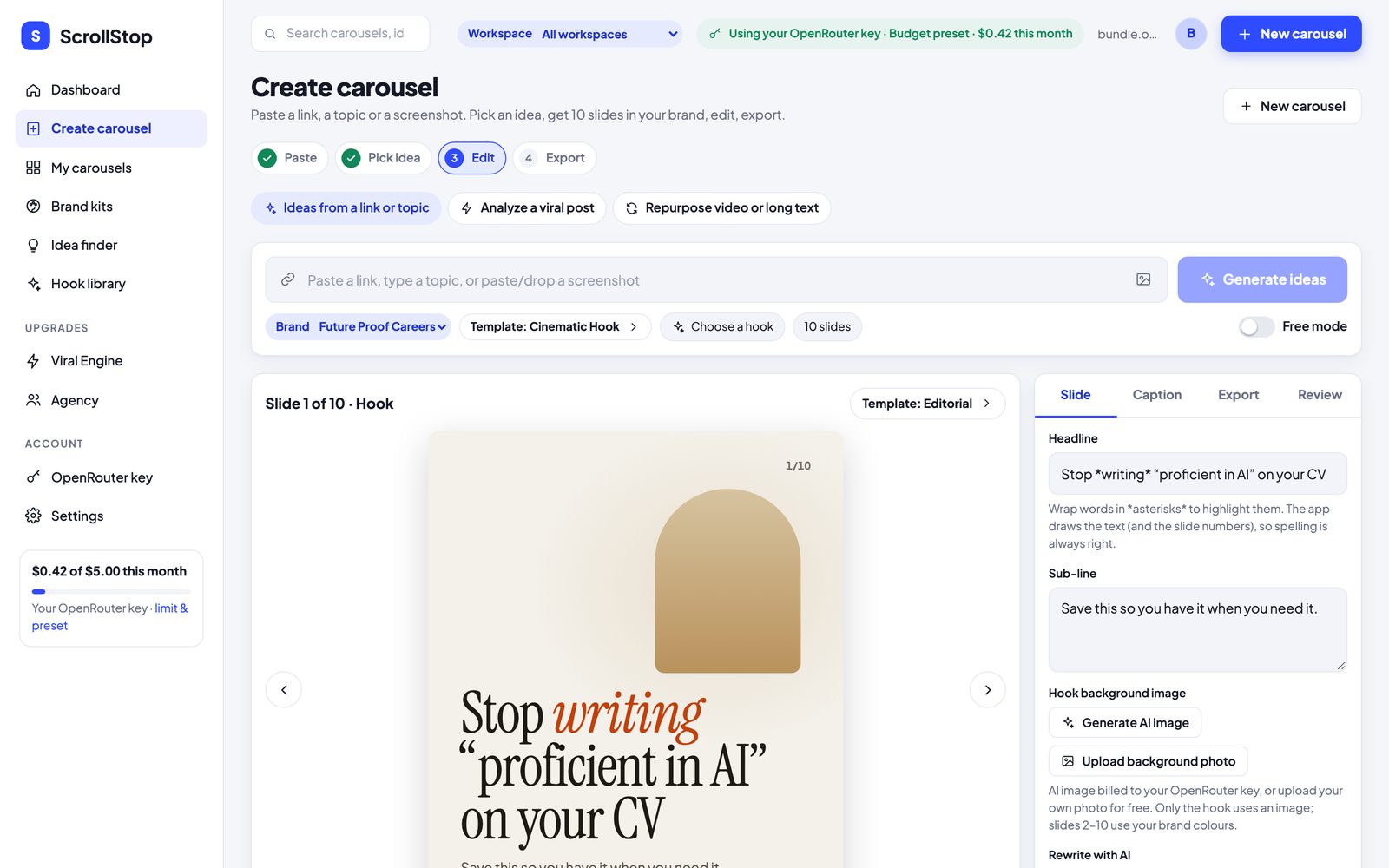Click the Search carousels field
The height and width of the screenshot is (868, 1389).
[340, 34]
